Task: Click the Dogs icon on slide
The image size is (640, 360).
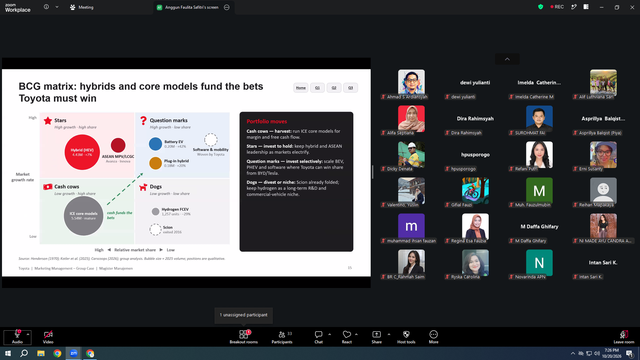Action: 143,187
